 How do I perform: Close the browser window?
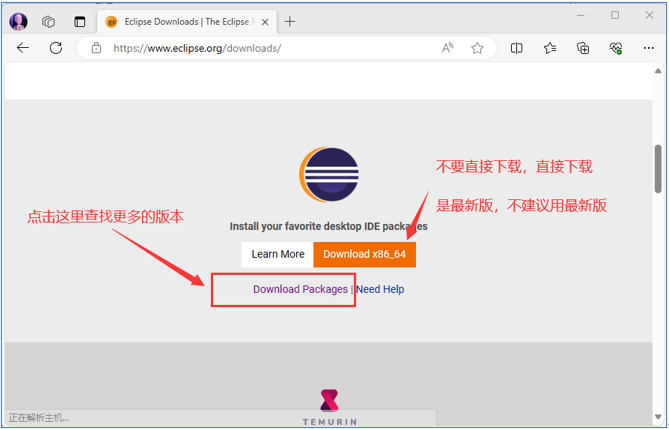[649, 15]
